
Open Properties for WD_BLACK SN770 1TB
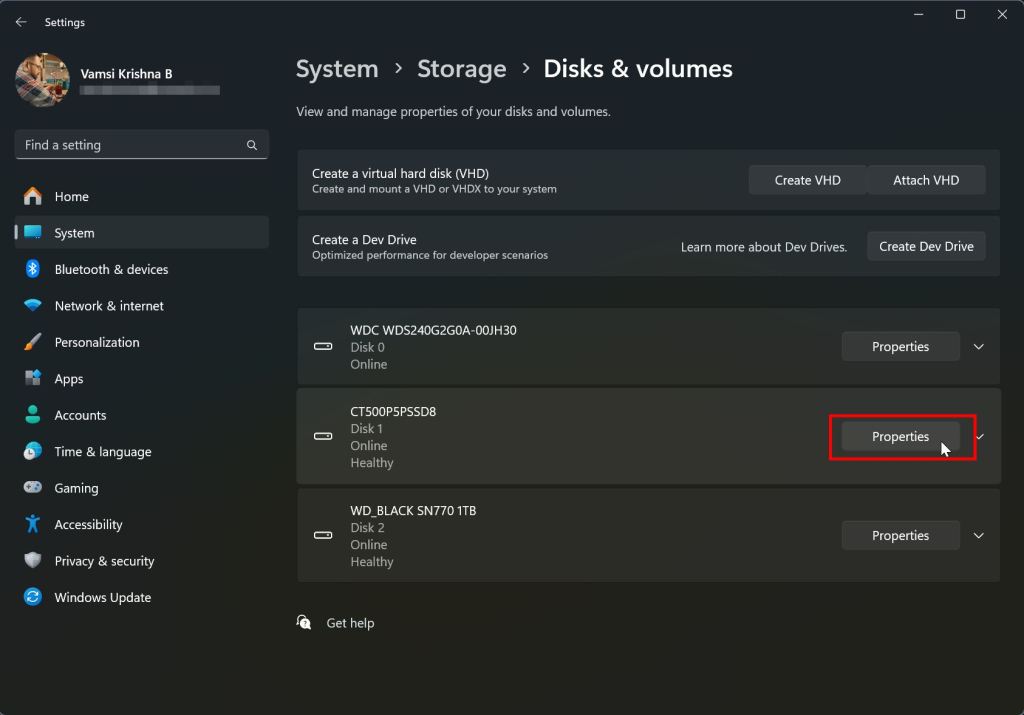[x=901, y=535]
